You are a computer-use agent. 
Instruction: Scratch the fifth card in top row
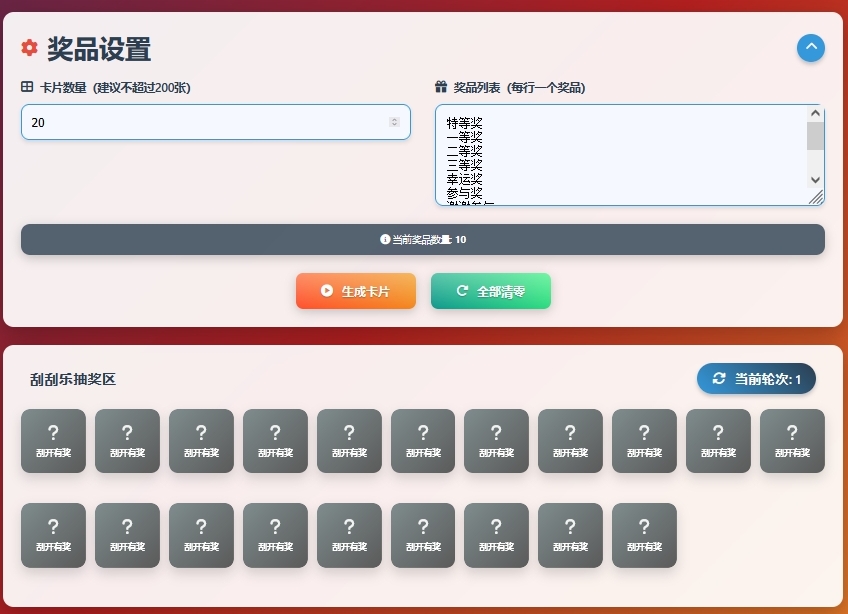point(349,441)
